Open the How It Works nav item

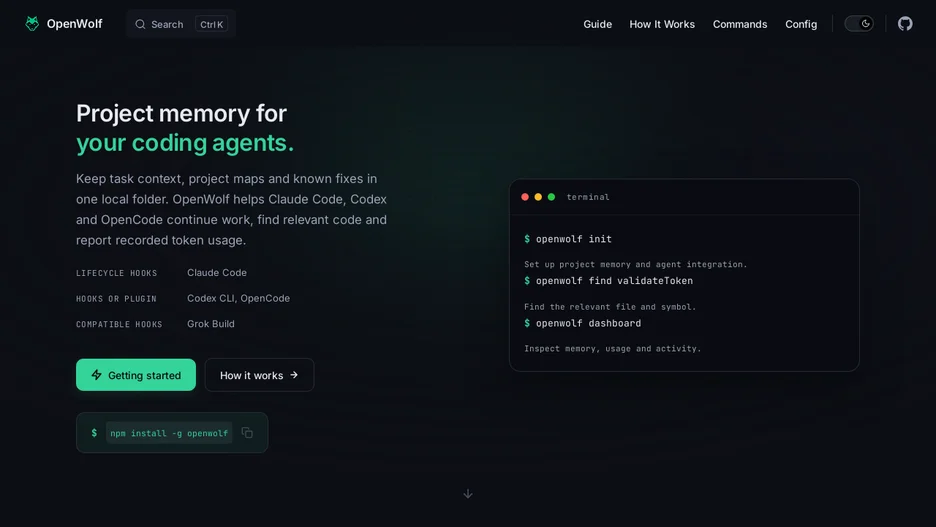(x=662, y=24)
